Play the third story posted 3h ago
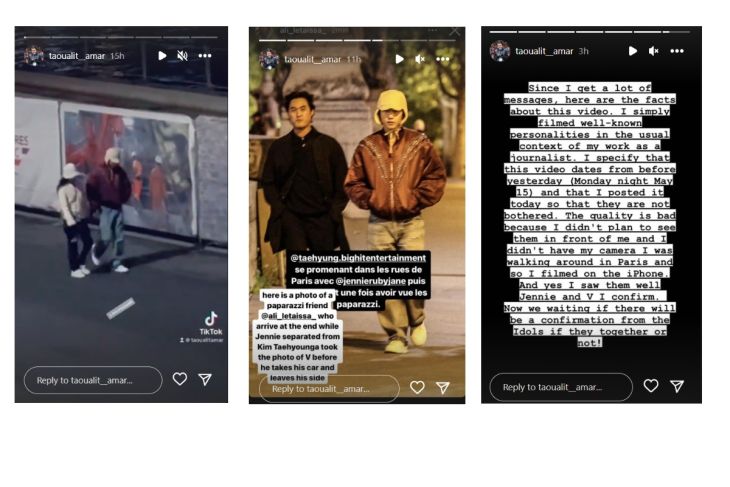The height and width of the screenshot is (487, 730). coord(633,51)
